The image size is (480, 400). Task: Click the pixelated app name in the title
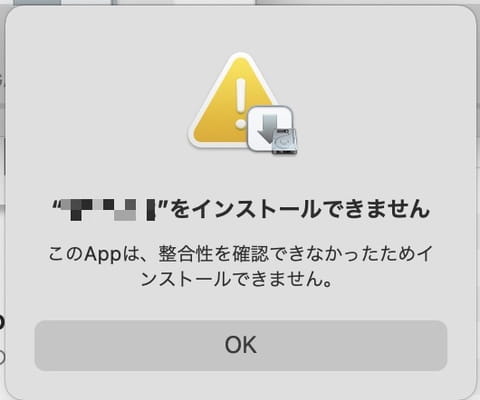[x=108, y=210]
